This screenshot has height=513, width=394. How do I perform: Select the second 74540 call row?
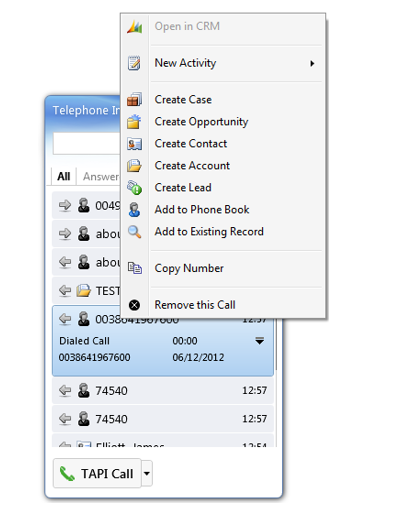coord(163,419)
